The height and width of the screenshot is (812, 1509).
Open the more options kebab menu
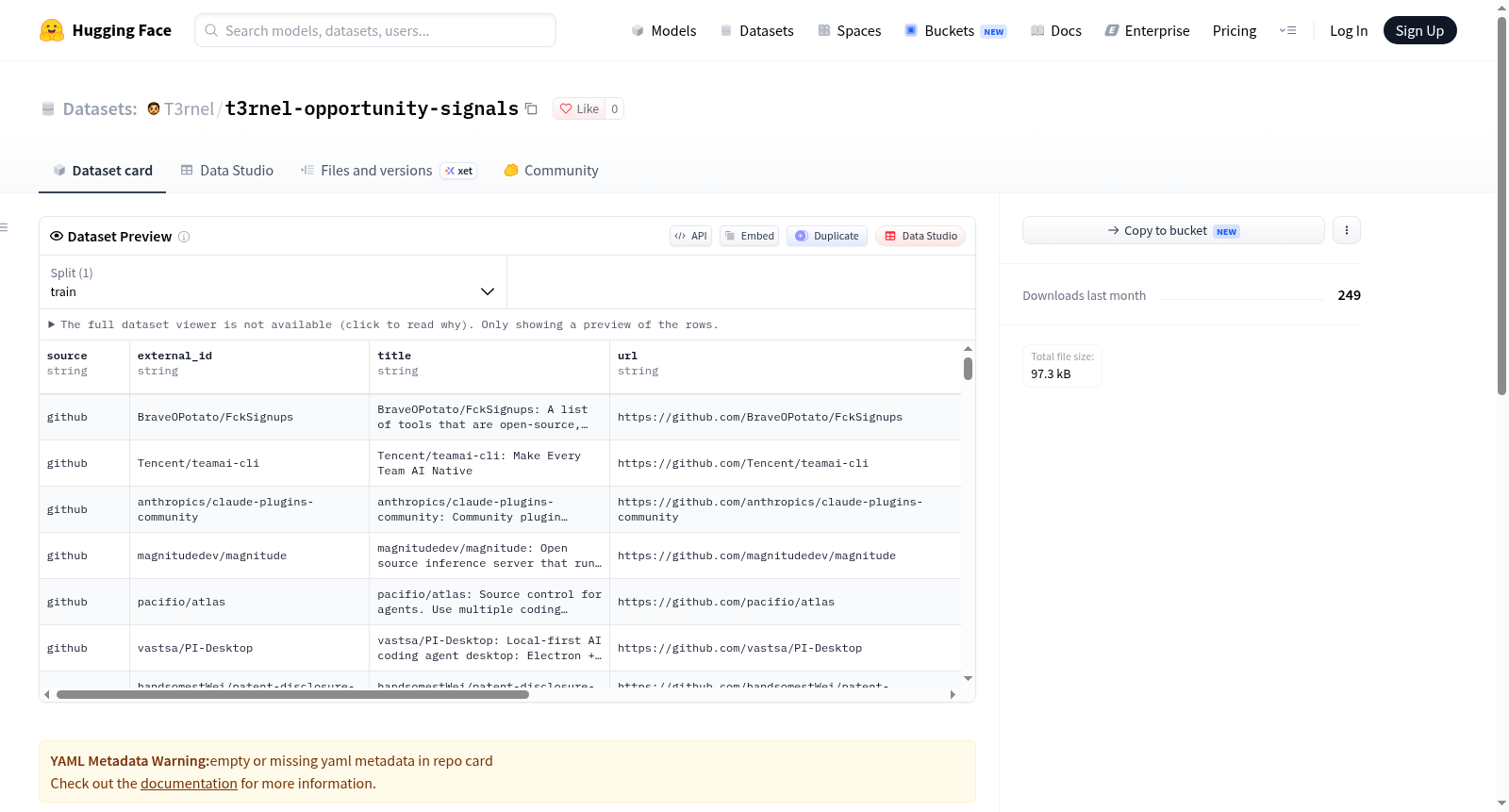point(1347,230)
